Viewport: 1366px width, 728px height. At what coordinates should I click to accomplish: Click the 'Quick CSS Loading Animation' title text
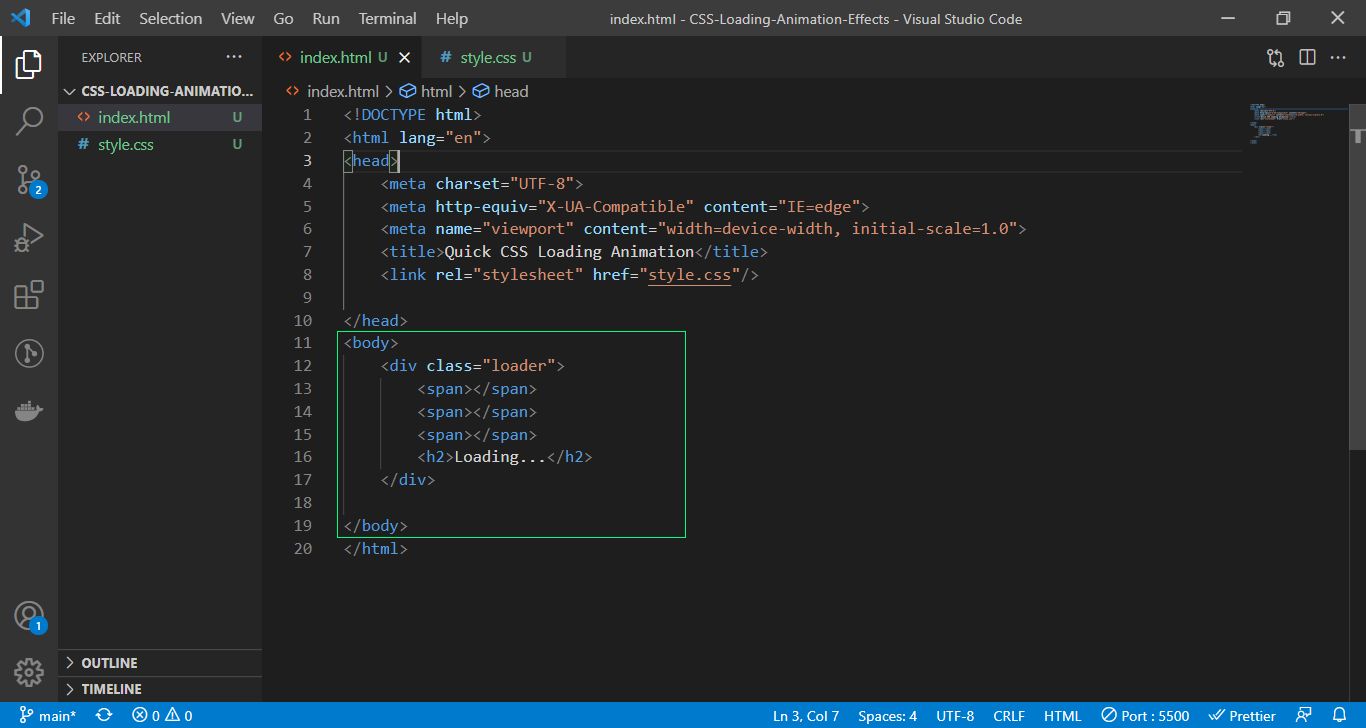pos(569,251)
